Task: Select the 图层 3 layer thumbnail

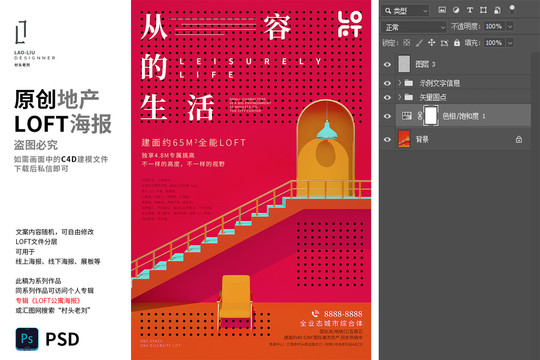Action: (x=404, y=64)
